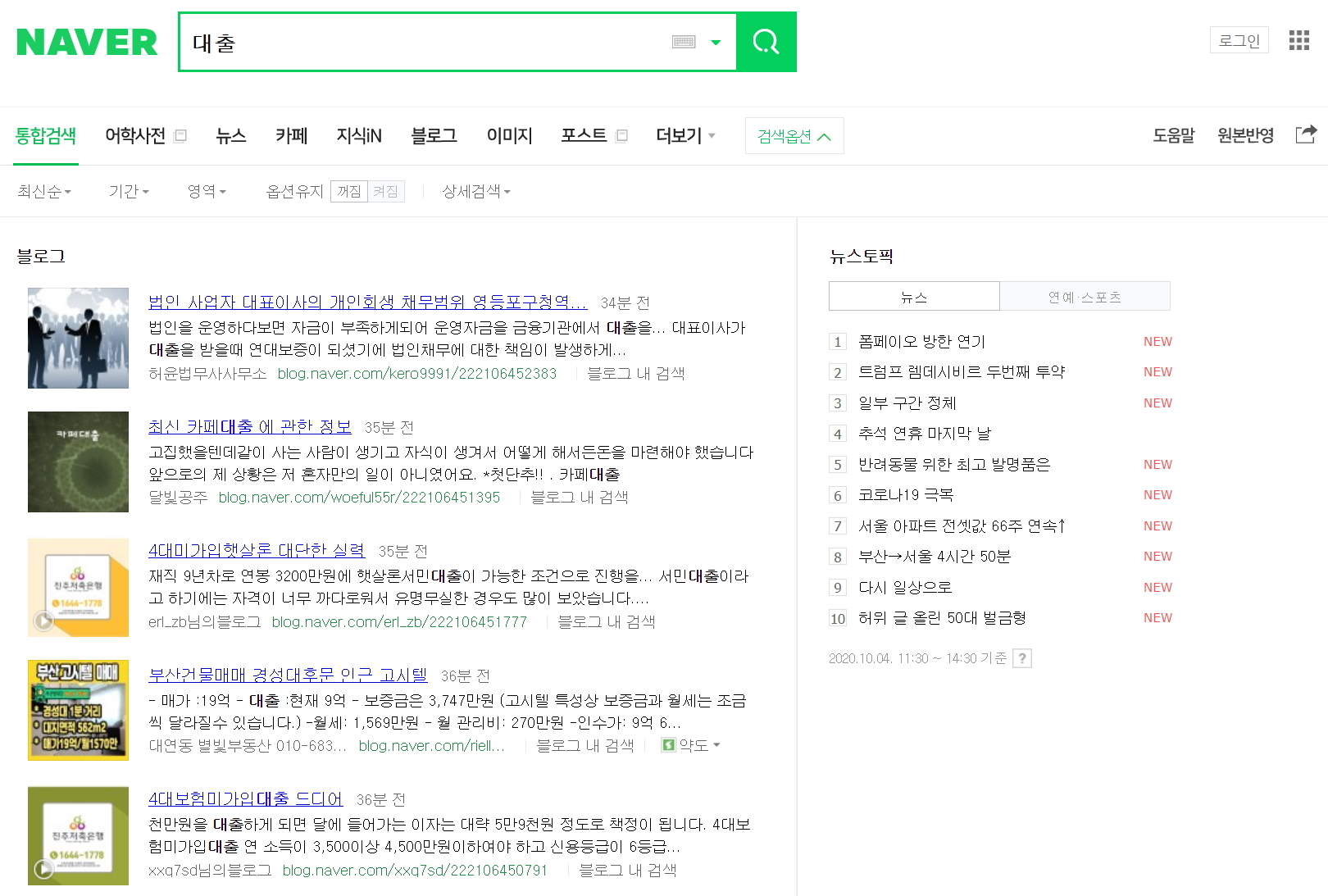Expand the 더보기 menu

coord(685,135)
